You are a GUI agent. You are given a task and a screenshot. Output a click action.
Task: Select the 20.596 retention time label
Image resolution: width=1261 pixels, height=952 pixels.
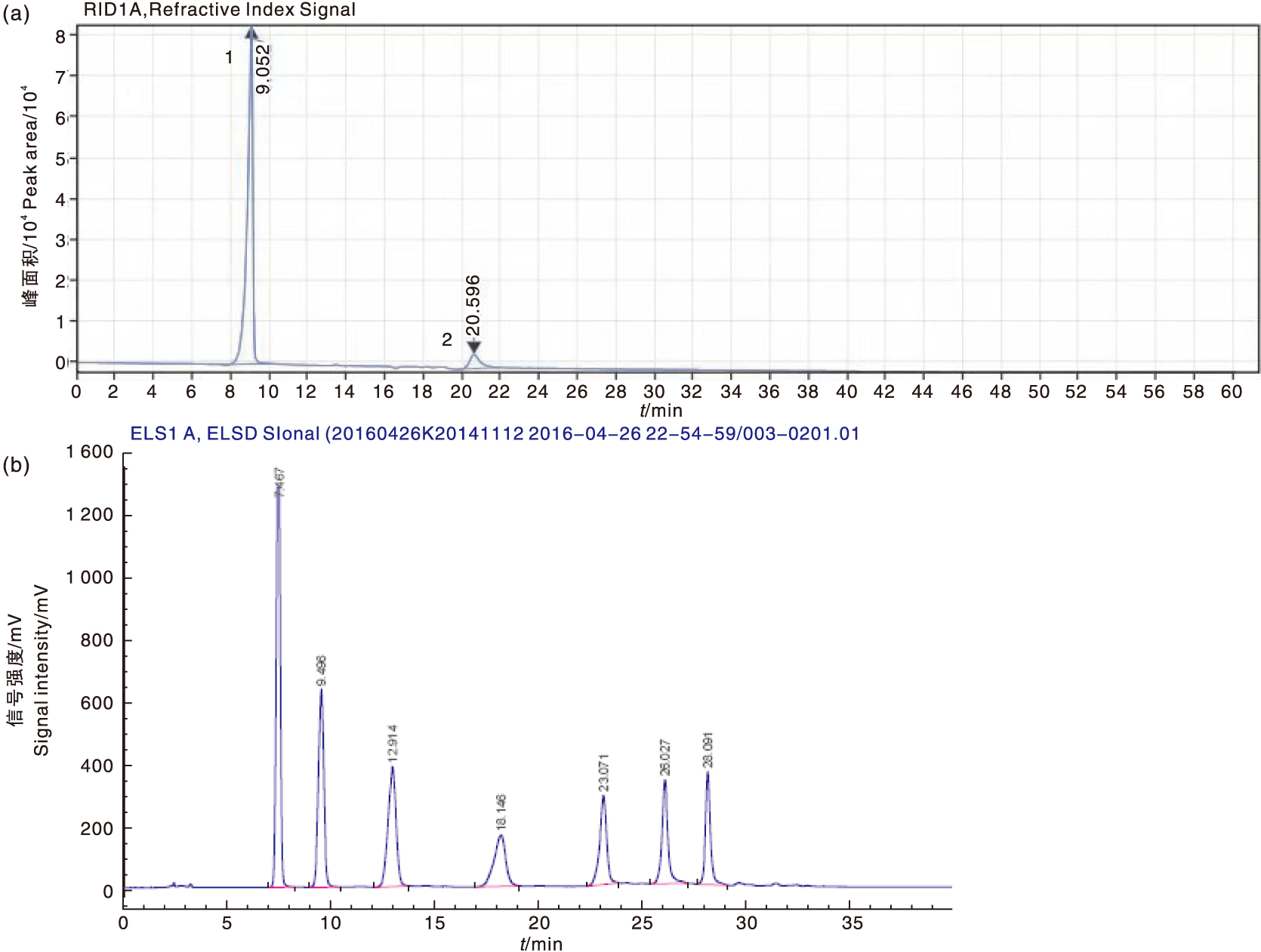(x=473, y=305)
